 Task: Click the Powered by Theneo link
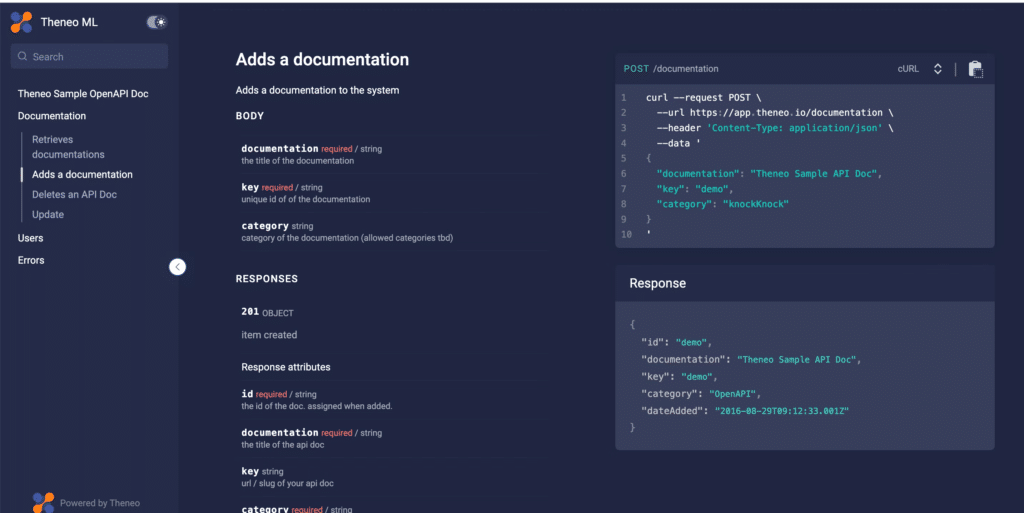coord(100,503)
